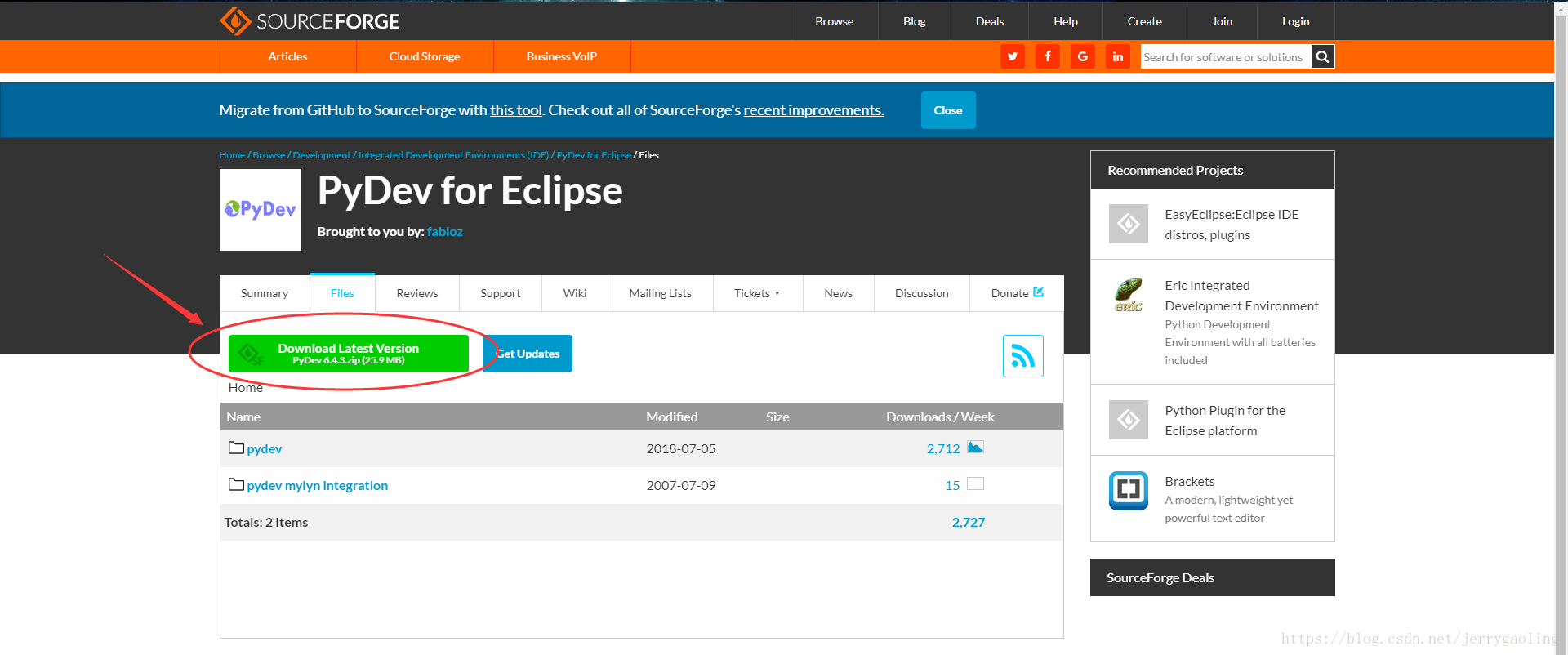Open the Create menu item
Image resolution: width=1568 pixels, height=655 pixels.
[1144, 21]
